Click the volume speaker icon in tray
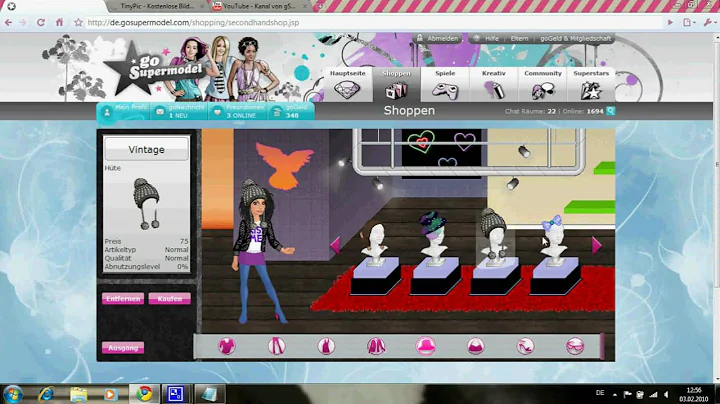This screenshot has width=720, height=404. click(666, 394)
